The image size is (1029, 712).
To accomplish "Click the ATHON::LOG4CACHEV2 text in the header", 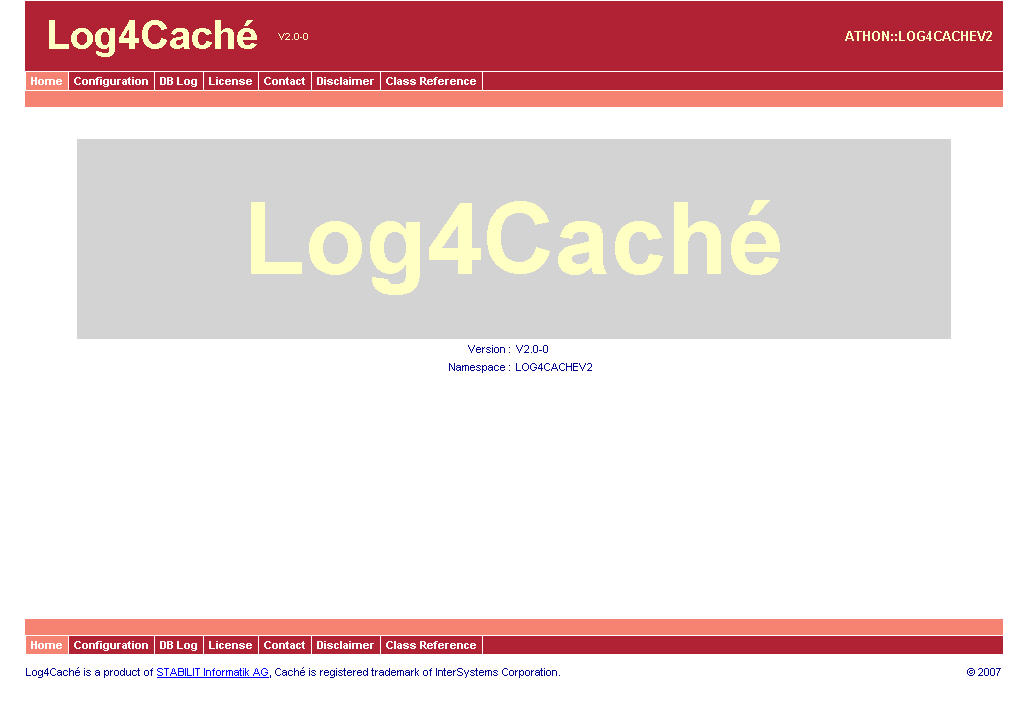I will (x=918, y=37).
